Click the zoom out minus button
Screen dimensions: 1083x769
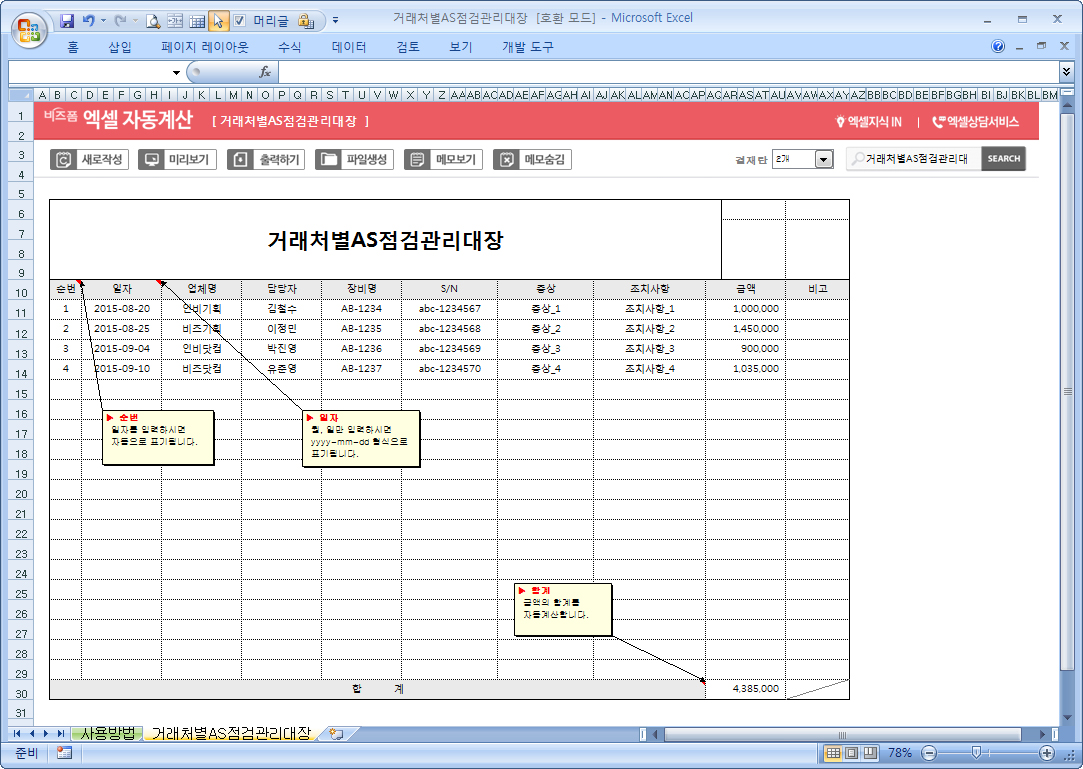(930, 753)
